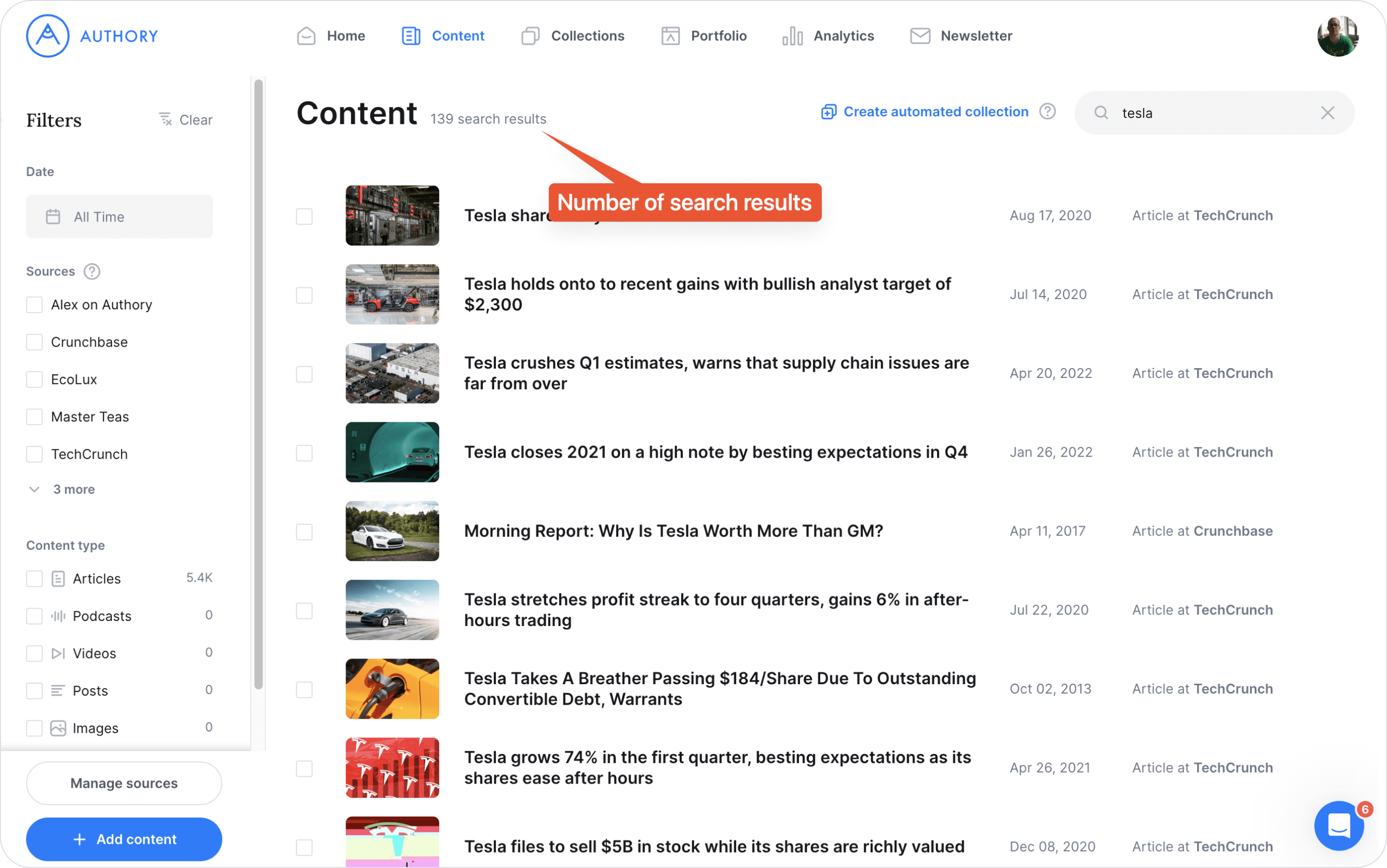Click the automated collection plus icon
This screenshot has height=868, width=1387.
pos(828,112)
